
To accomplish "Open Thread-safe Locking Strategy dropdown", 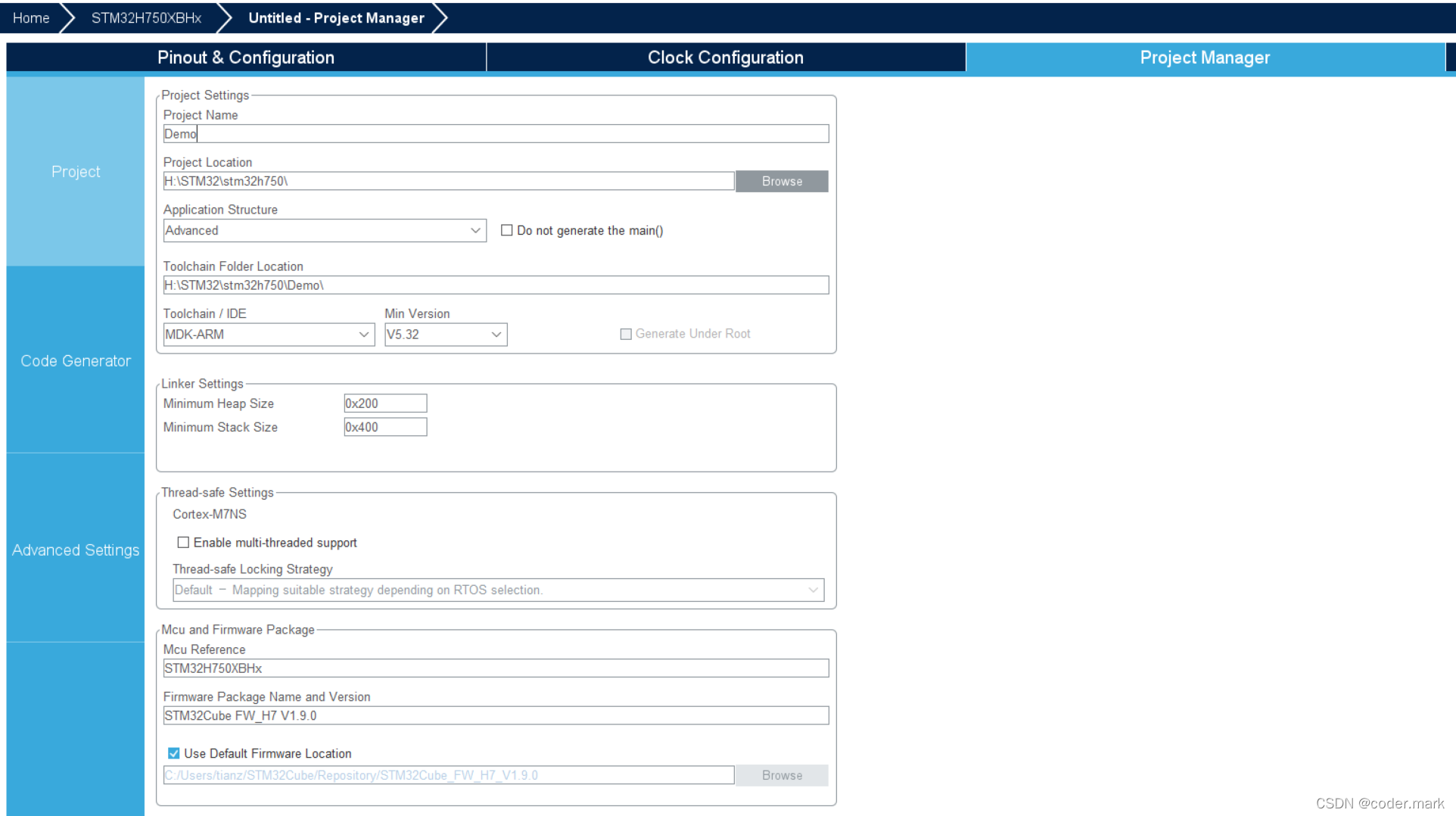I will point(498,590).
